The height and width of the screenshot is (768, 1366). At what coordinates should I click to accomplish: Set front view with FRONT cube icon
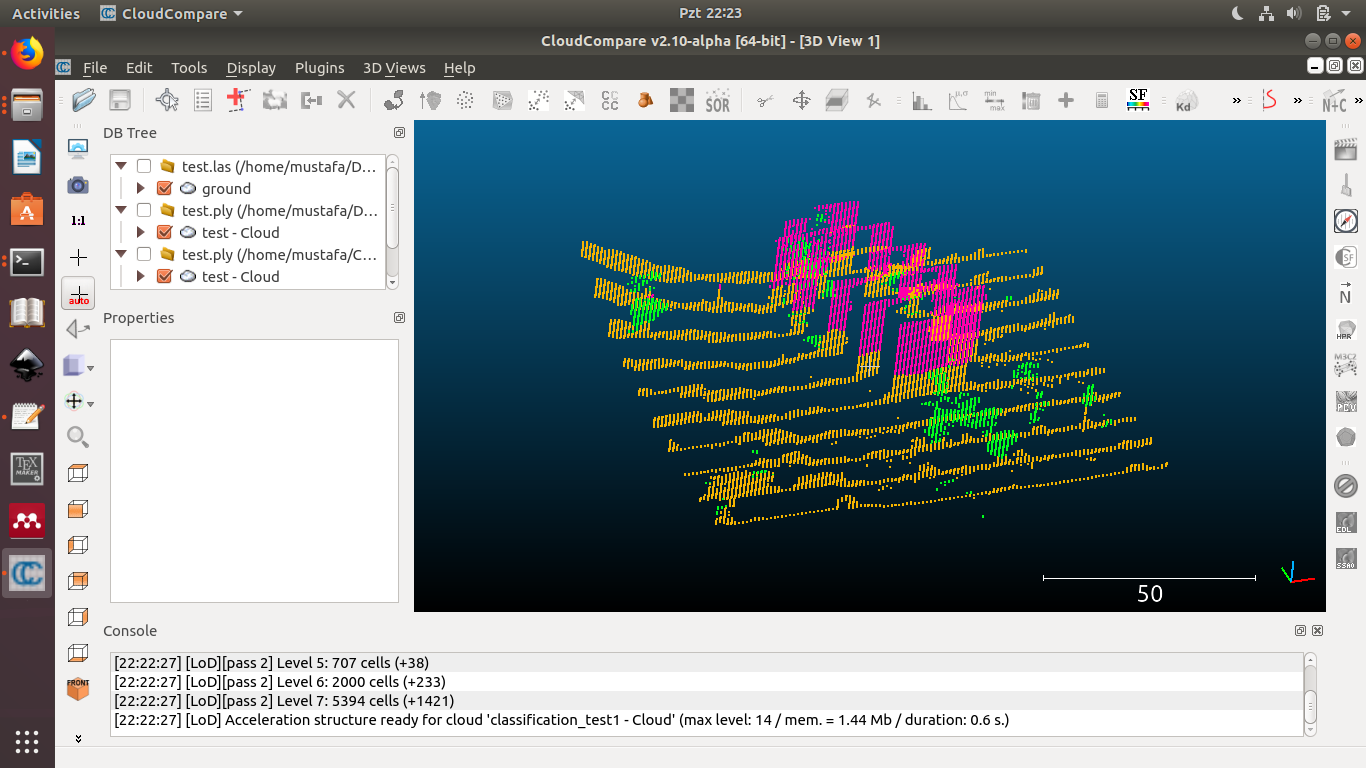(x=78, y=689)
